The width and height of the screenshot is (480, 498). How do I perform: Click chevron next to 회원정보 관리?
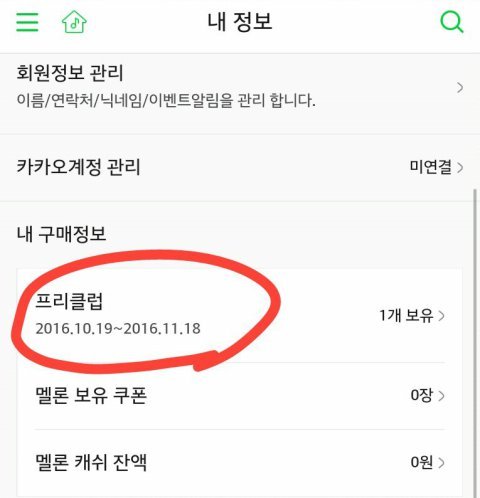(x=460, y=88)
